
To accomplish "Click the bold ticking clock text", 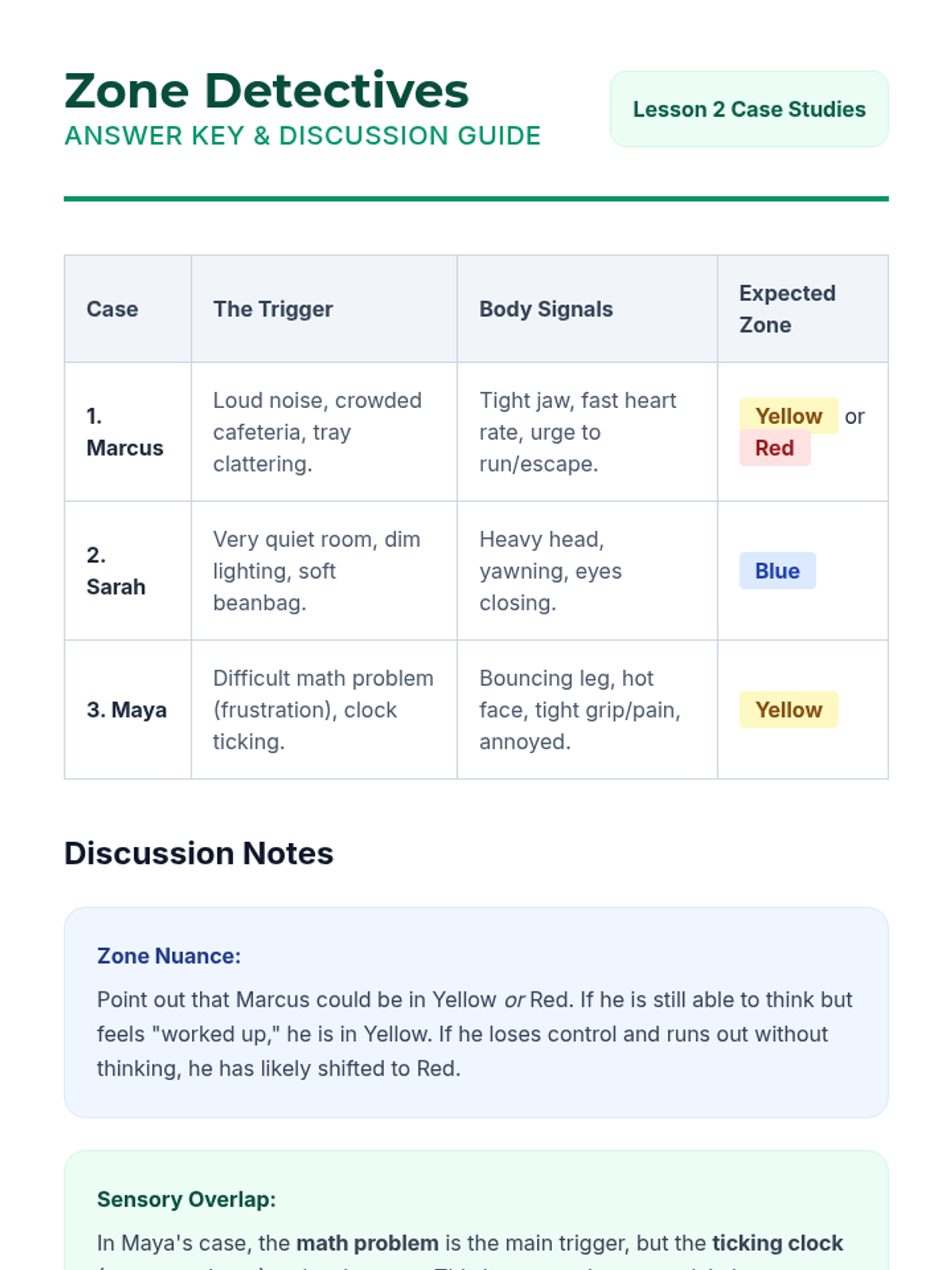I will click(777, 1243).
